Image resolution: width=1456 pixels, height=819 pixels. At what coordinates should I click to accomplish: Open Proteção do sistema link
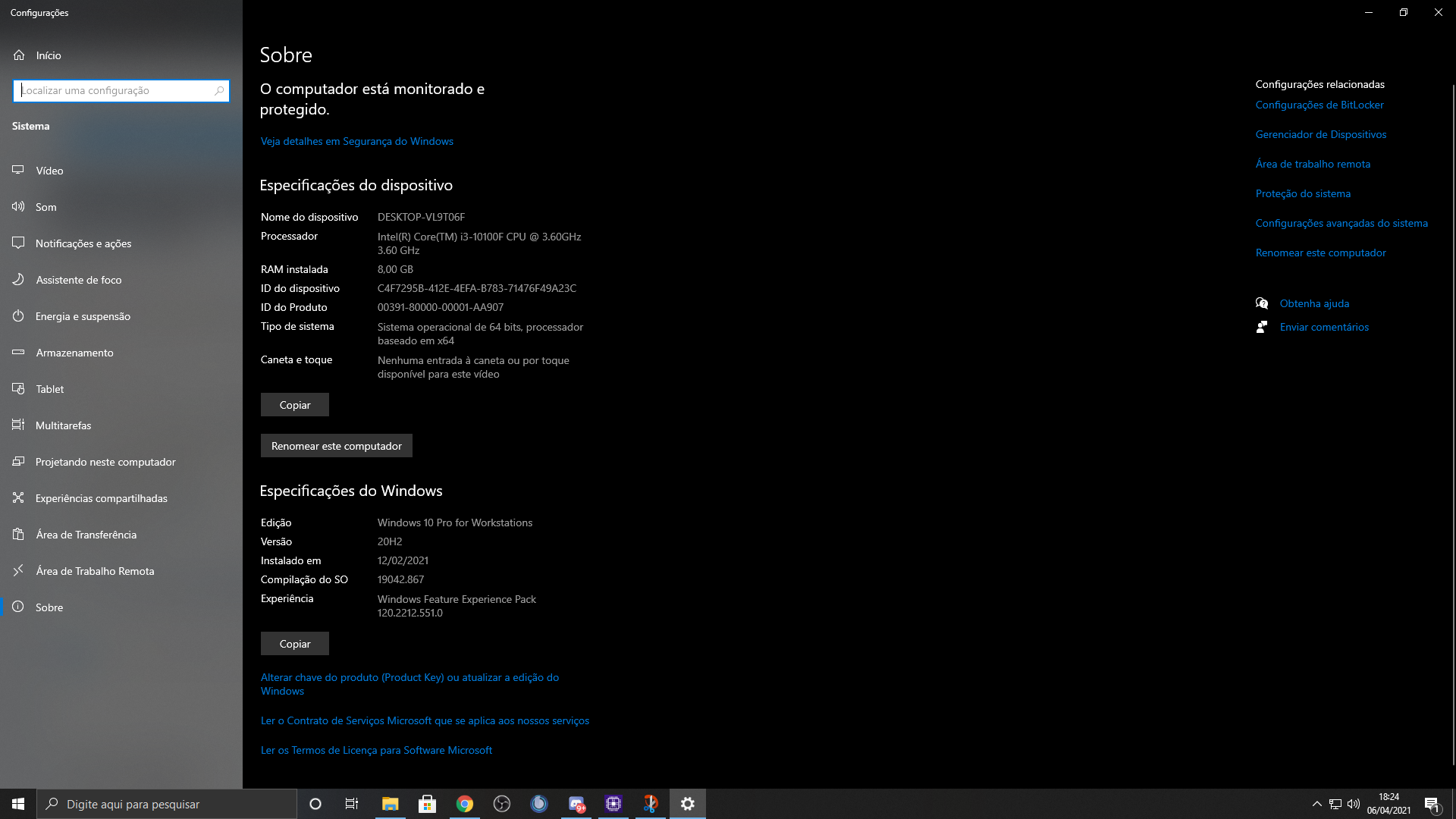coord(1303,194)
